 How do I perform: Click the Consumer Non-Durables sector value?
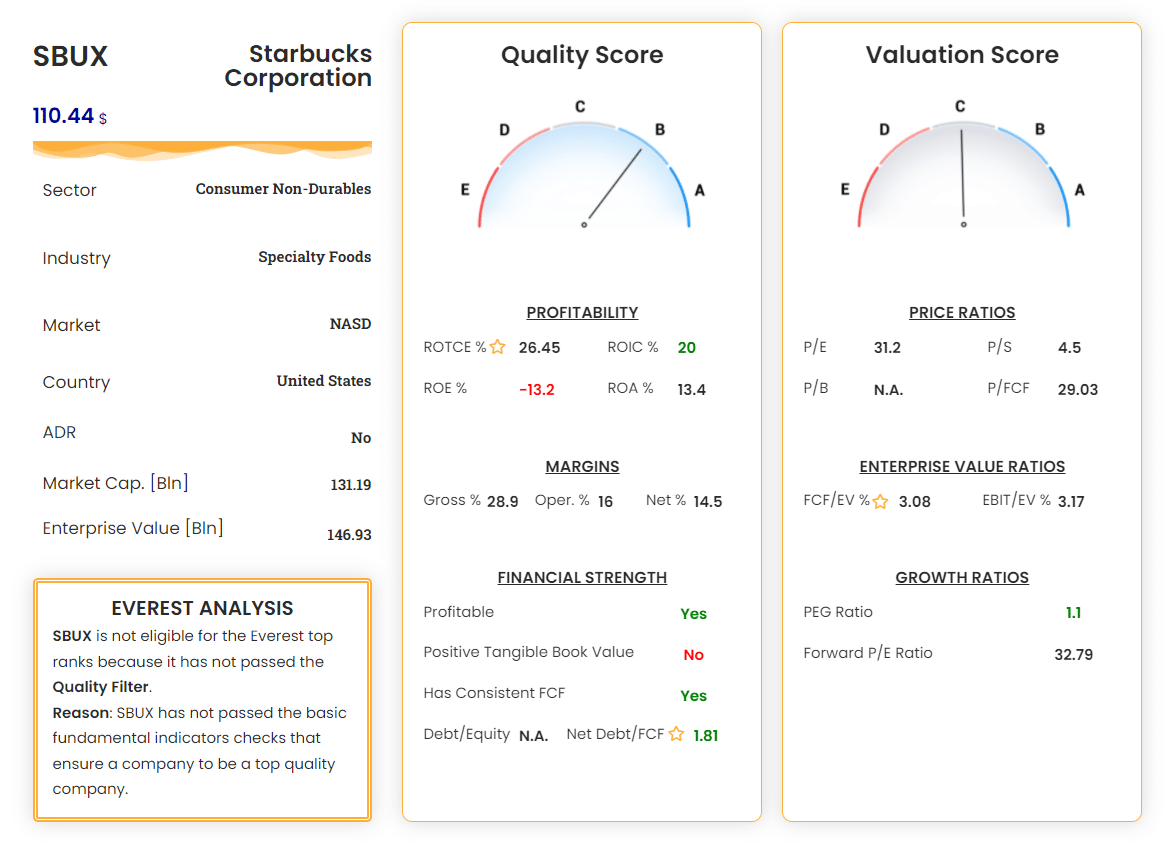point(284,189)
